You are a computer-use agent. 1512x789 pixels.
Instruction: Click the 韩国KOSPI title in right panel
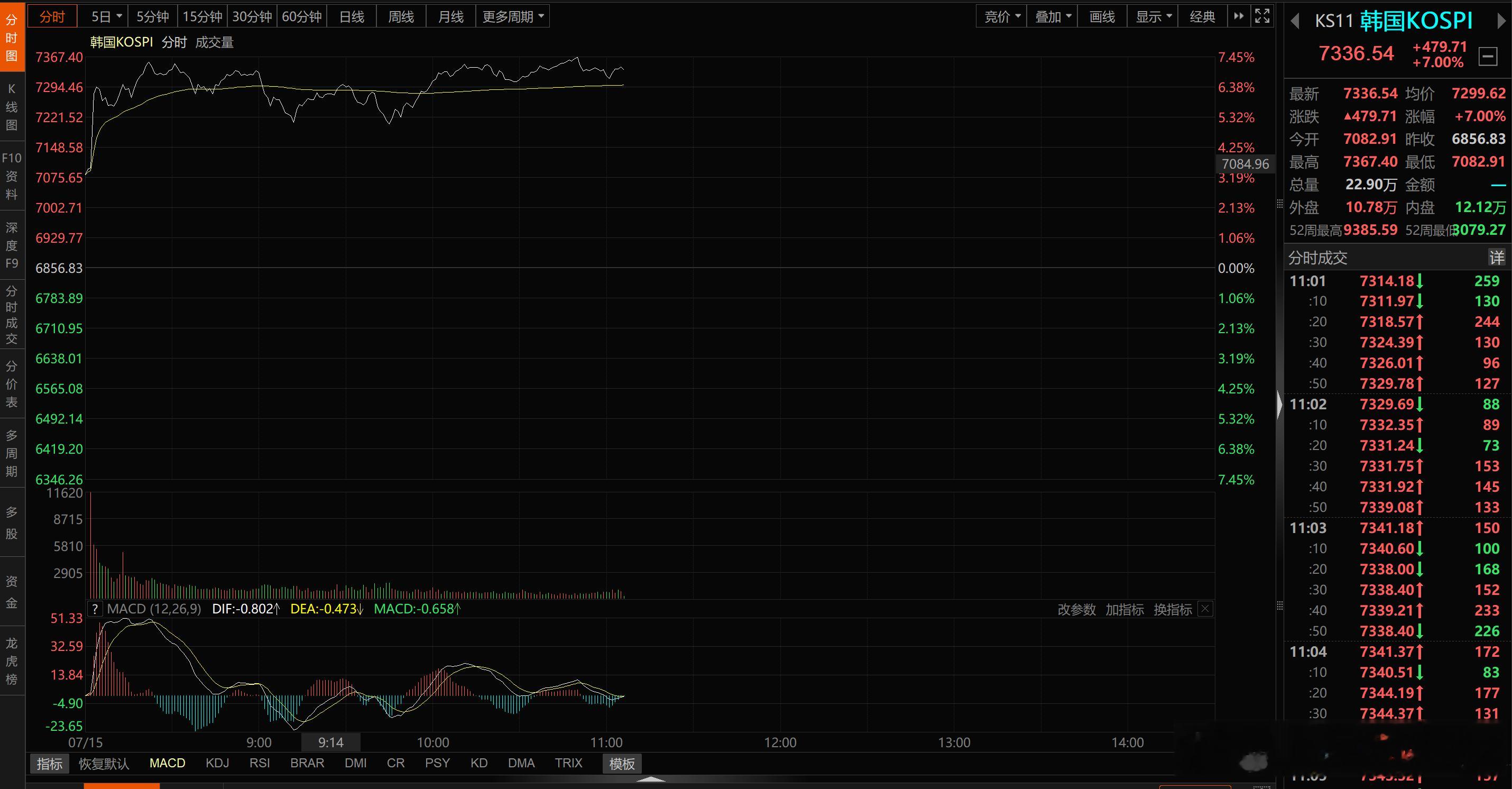(x=1416, y=21)
